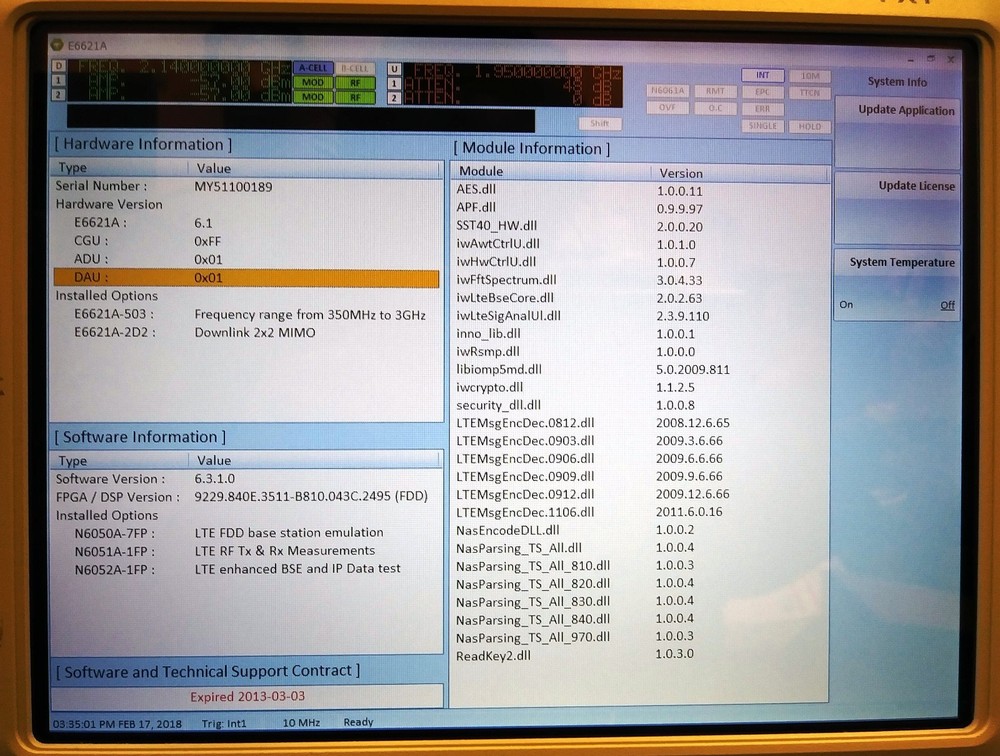Select Software Version 6.3.1.0 row
1000x756 pixels.
247,478
